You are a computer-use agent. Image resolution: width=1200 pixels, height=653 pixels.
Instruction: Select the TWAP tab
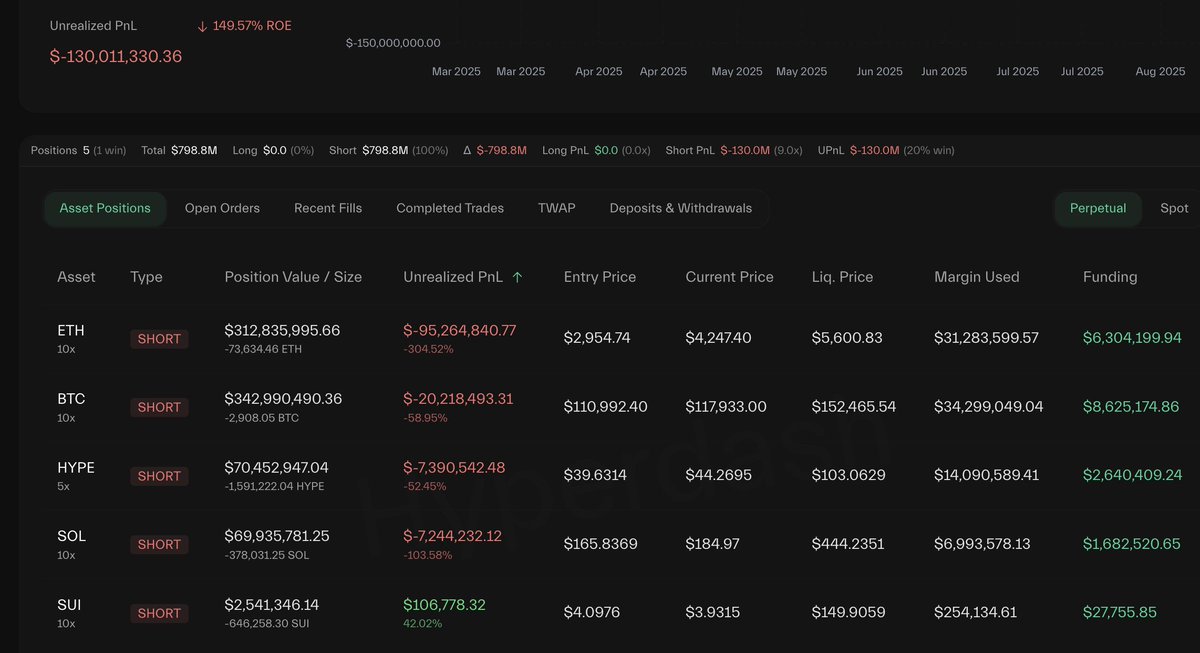[x=556, y=208]
